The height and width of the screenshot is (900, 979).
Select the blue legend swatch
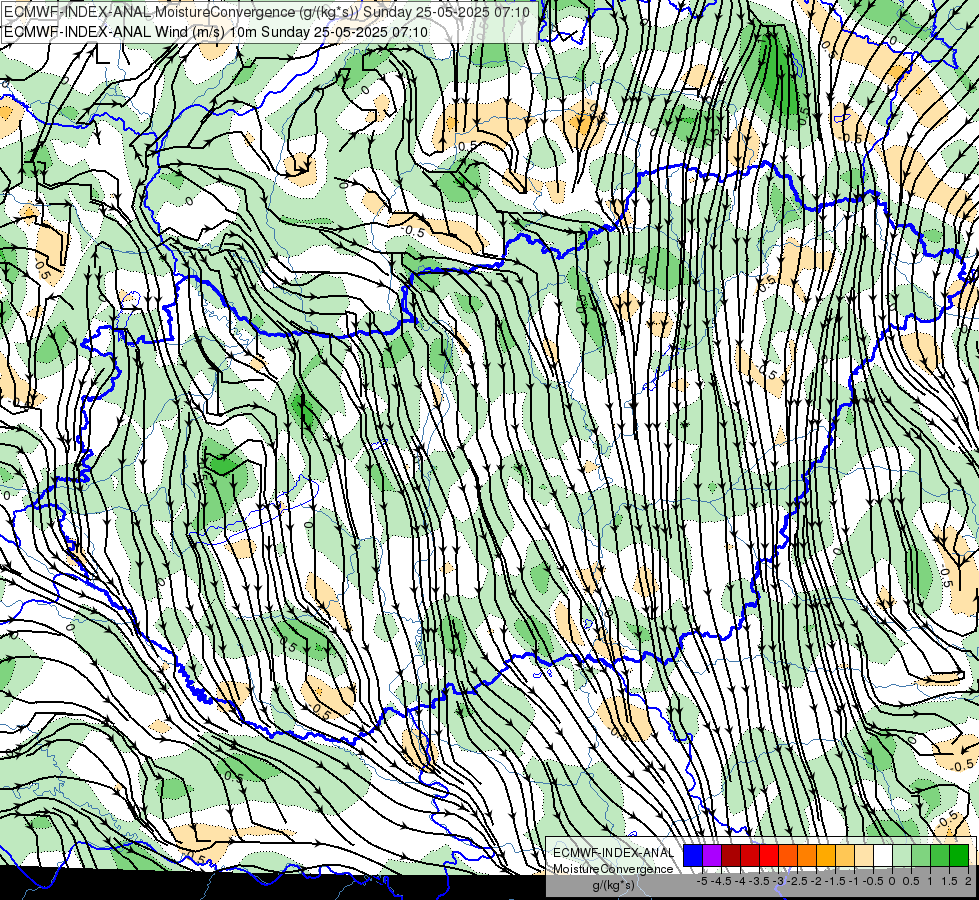(693, 855)
